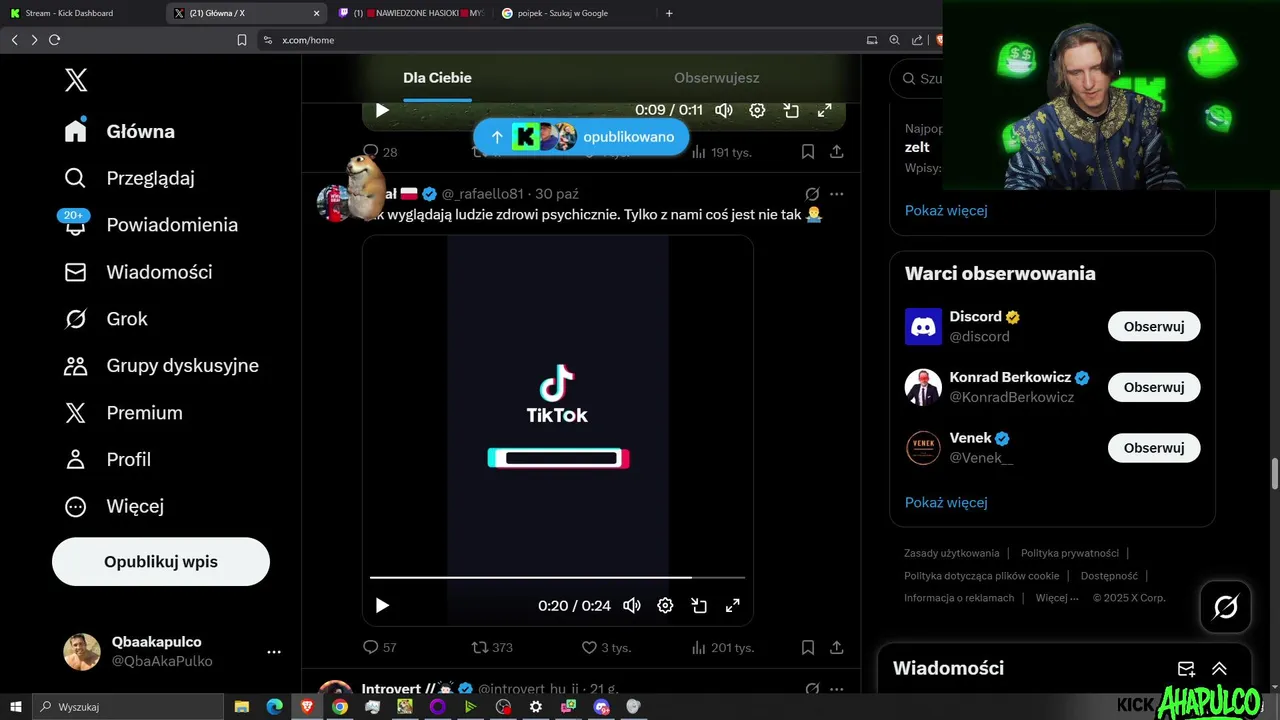Click Pokaż więcej under trends

(946, 210)
